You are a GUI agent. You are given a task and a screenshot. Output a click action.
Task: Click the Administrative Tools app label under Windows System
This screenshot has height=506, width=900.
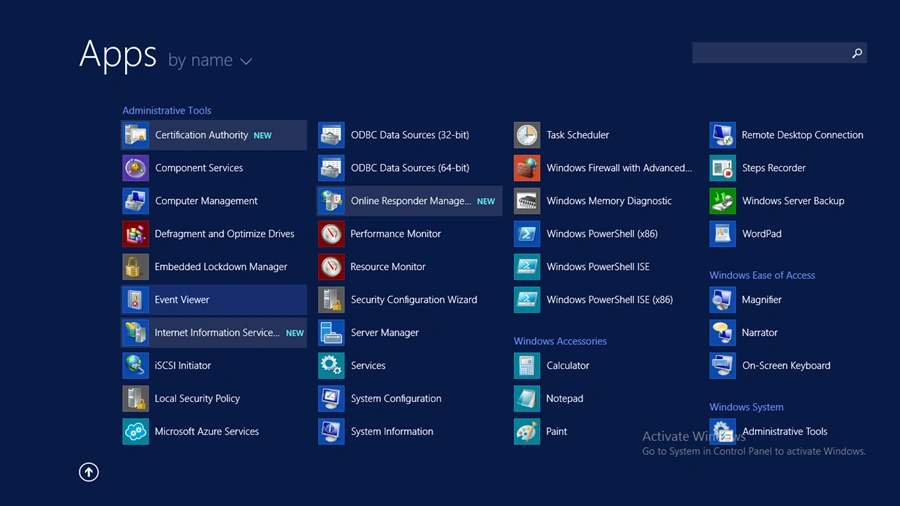(785, 431)
